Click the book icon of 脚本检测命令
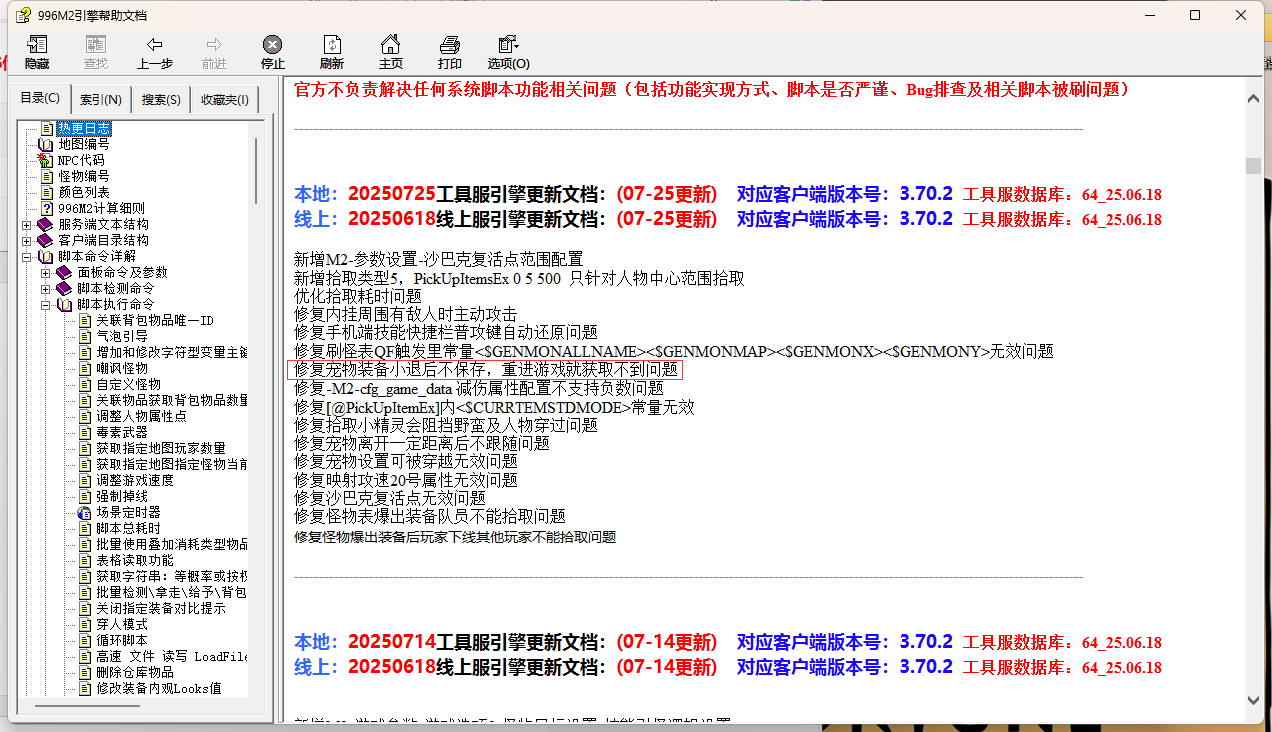This screenshot has width=1272, height=732. [x=64, y=288]
